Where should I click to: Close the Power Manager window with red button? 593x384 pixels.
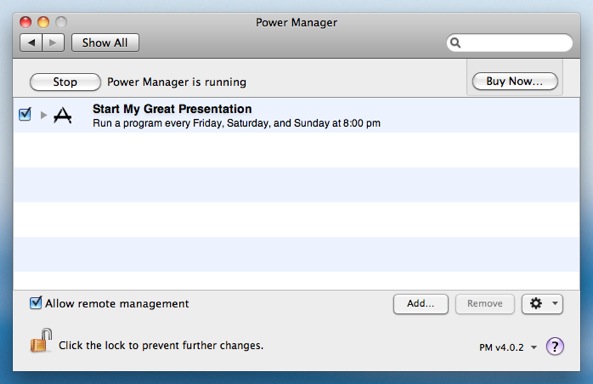point(25,22)
